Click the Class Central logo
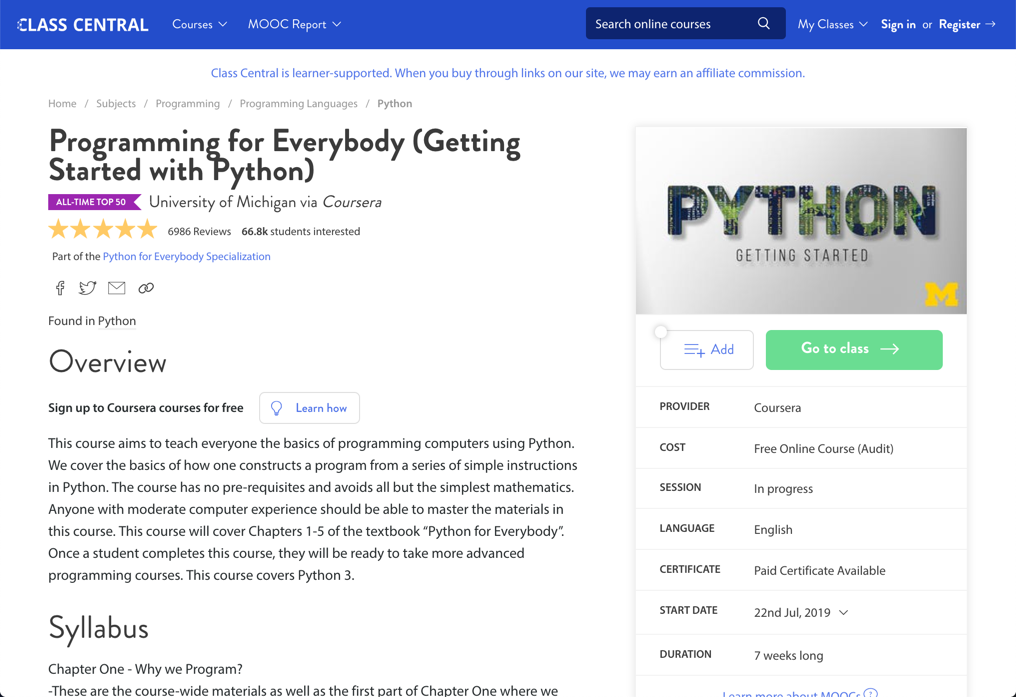The image size is (1016, 697). pyautogui.click(x=83, y=24)
